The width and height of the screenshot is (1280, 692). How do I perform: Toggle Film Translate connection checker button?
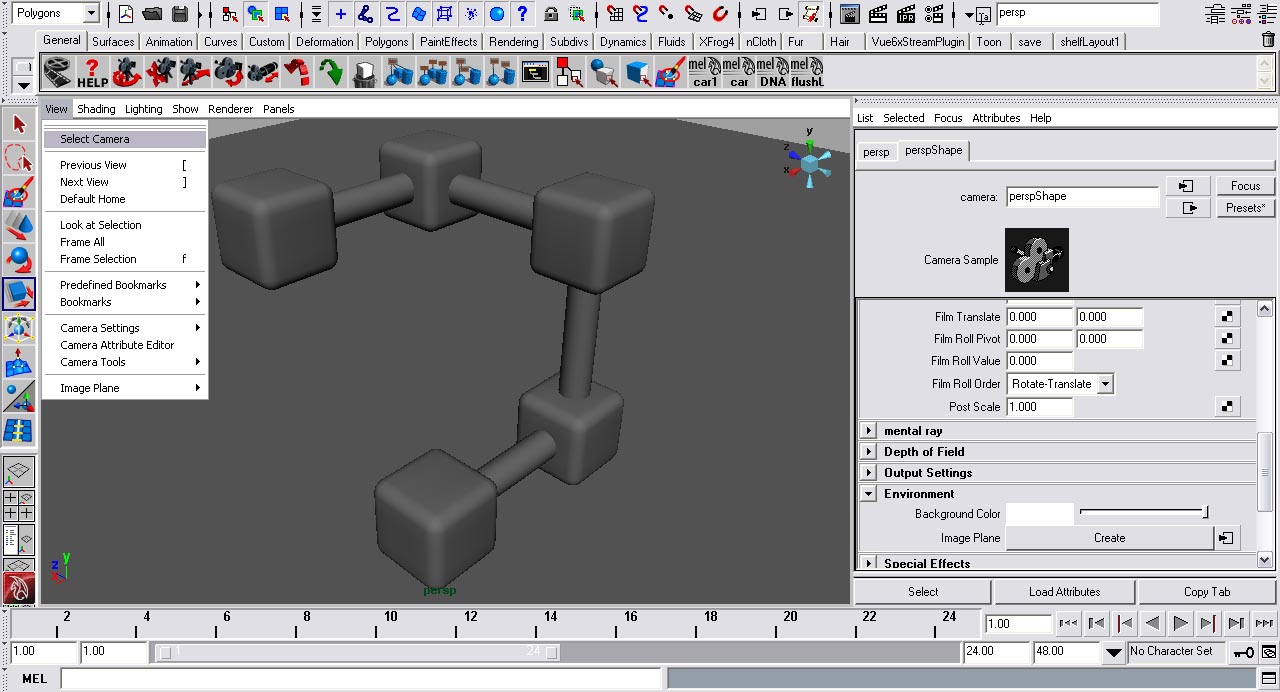tap(1227, 317)
